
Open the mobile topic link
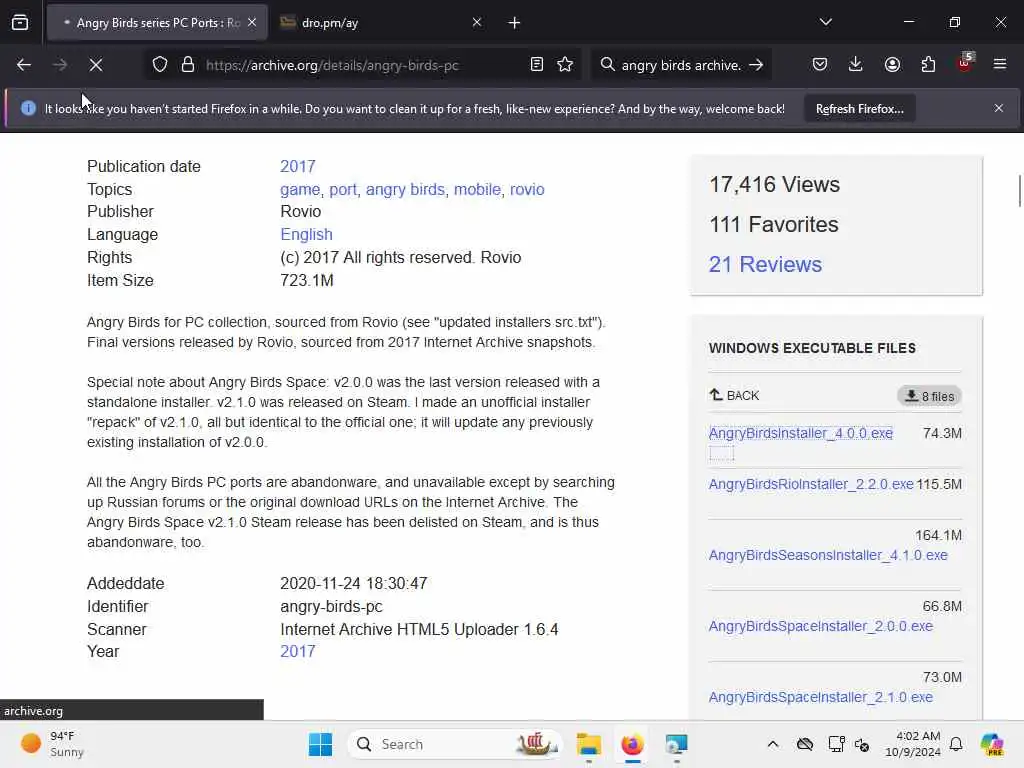[477, 189]
